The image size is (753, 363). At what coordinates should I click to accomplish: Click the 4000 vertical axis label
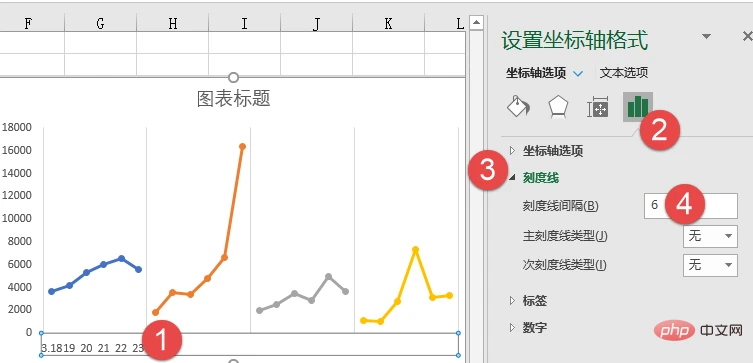16,287
